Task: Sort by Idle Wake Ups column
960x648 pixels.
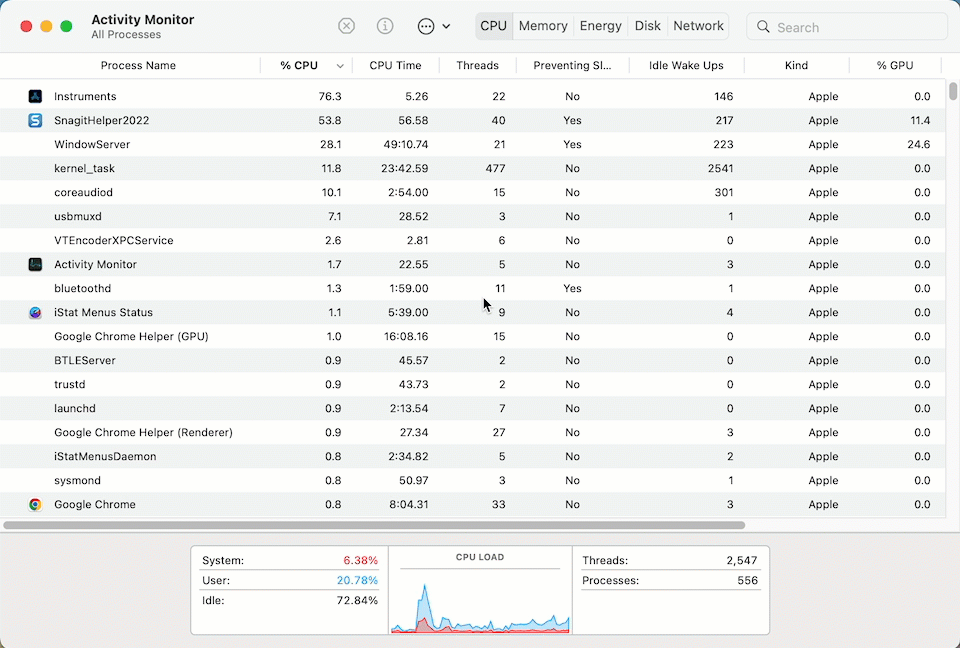Action: coord(686,66)
